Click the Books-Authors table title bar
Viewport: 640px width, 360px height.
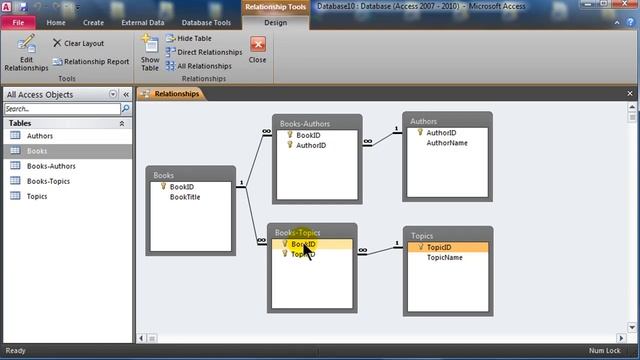pyautogui.click(x=317, y=123)
